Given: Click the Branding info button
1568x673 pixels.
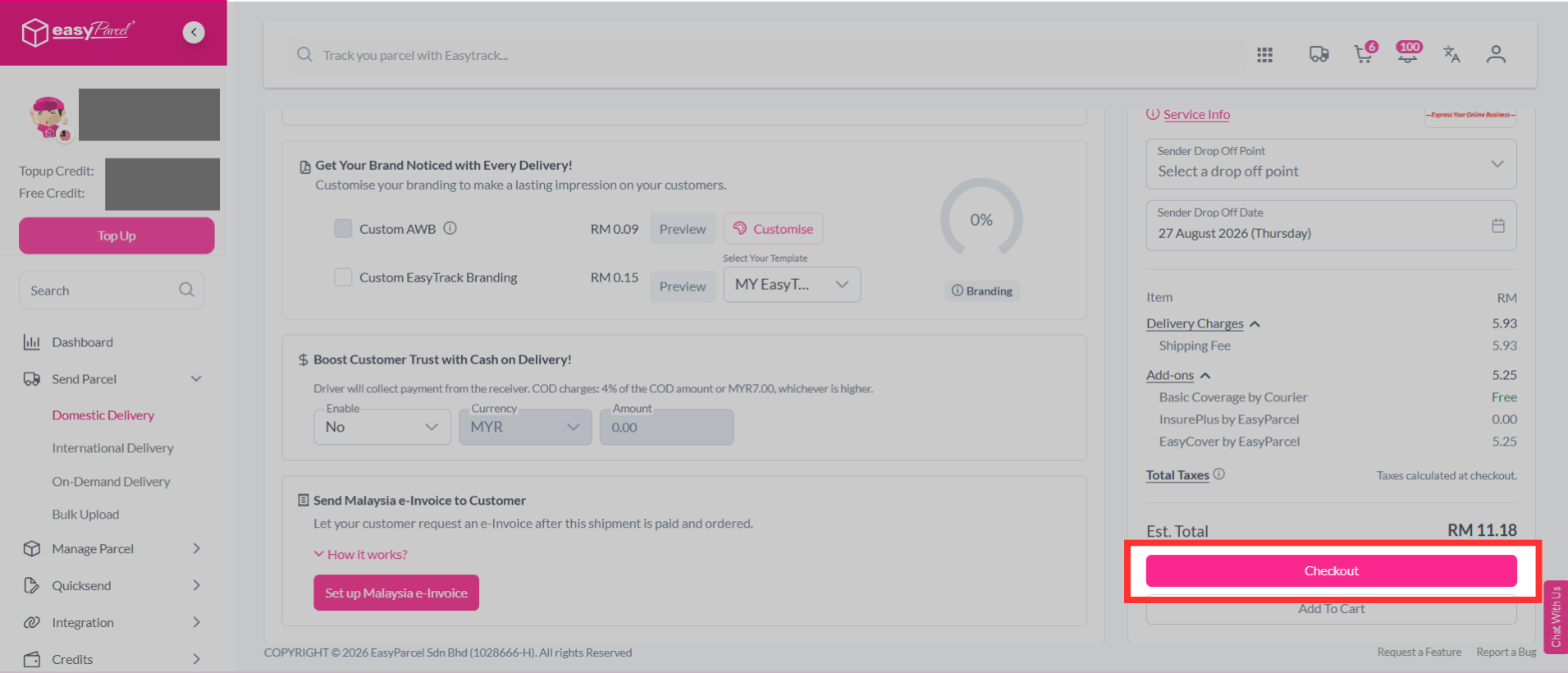Looking at the screenshot, I should coord(981,291).
